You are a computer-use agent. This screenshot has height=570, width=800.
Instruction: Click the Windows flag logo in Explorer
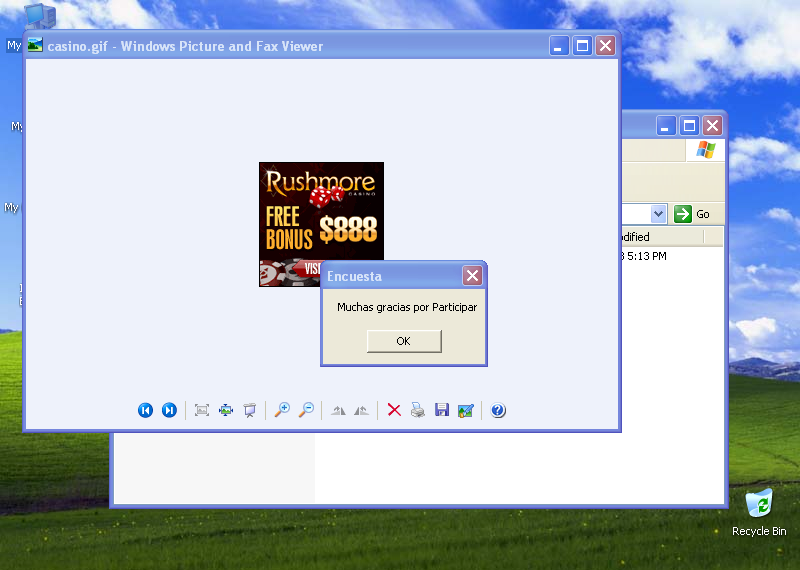point(706,150)
